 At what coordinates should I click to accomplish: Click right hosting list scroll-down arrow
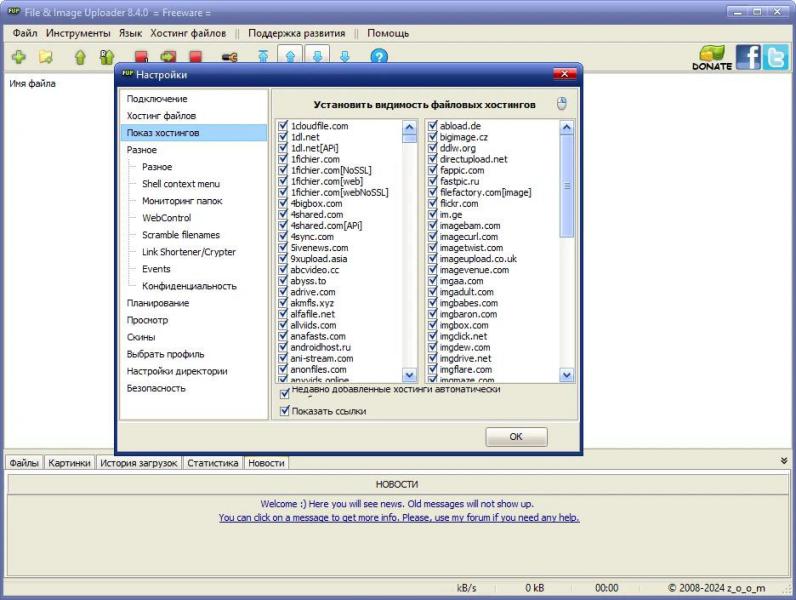(567, 375)
